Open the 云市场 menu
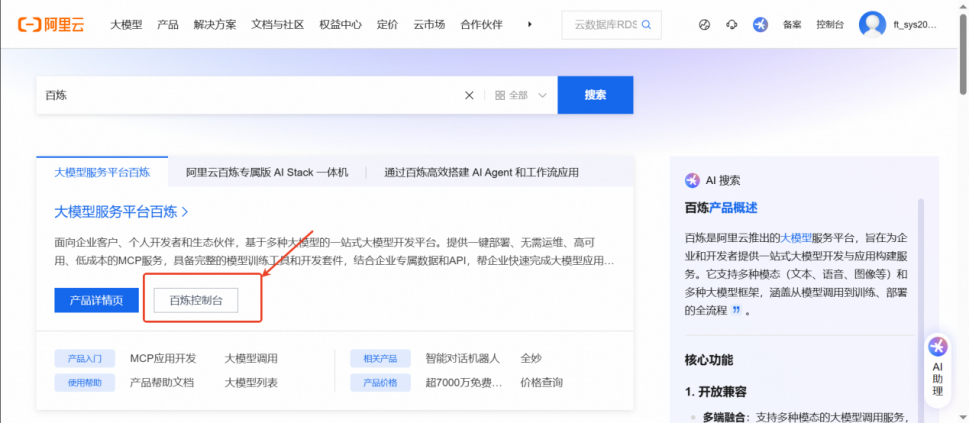The width and height of the screenshot is (969, 423). (429, 25)
